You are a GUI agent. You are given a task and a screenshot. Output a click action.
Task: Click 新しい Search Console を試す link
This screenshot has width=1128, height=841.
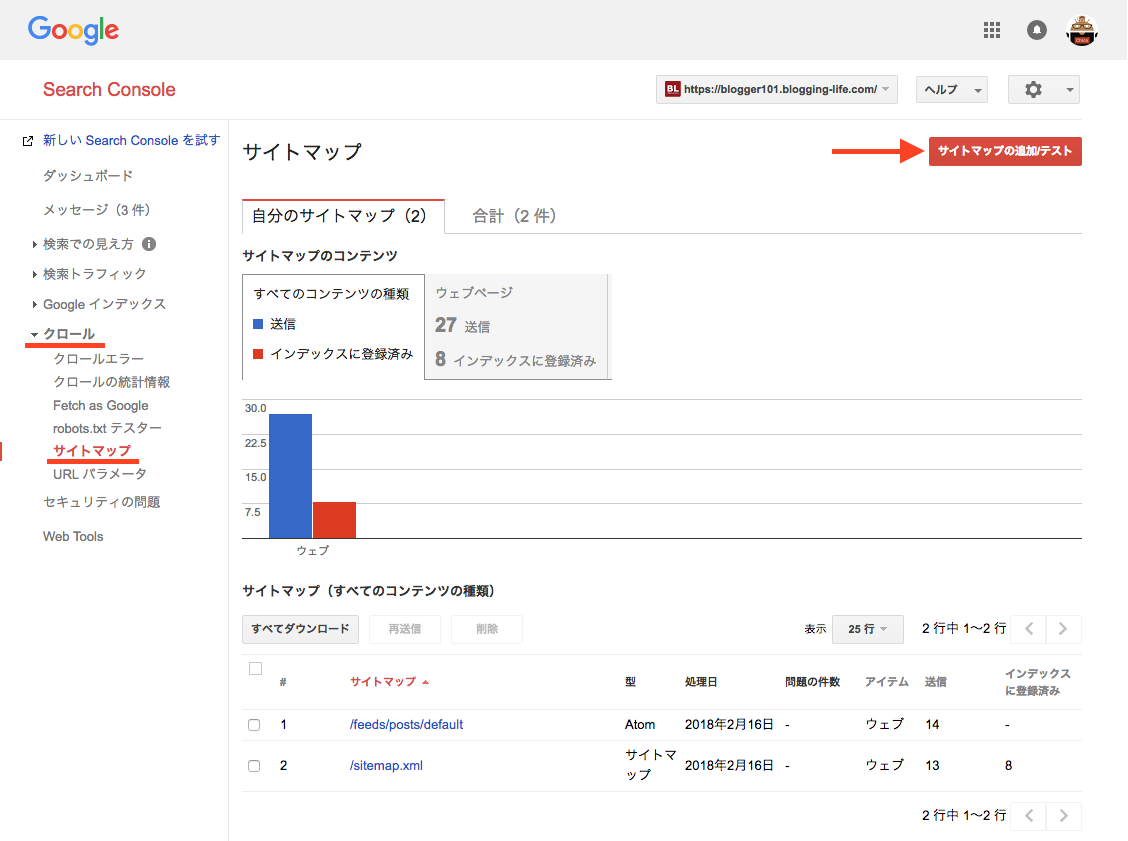click(x=132, y=140)
